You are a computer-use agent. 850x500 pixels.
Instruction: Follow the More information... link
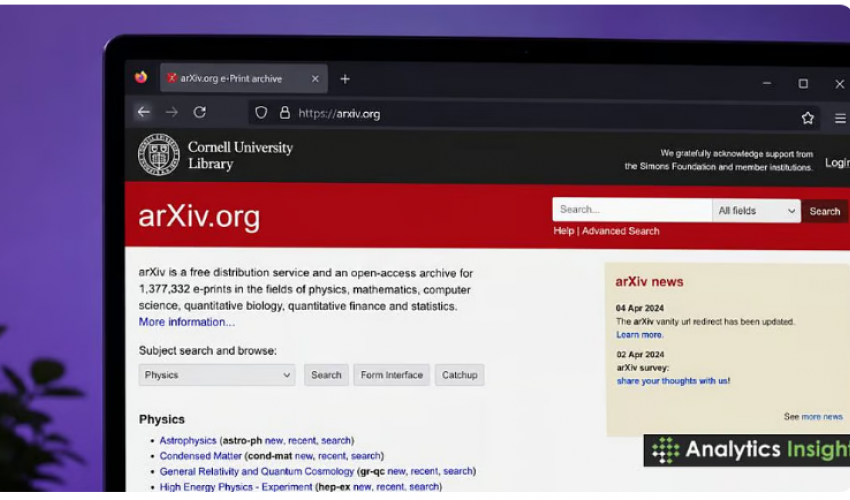[x=186, y=322]
